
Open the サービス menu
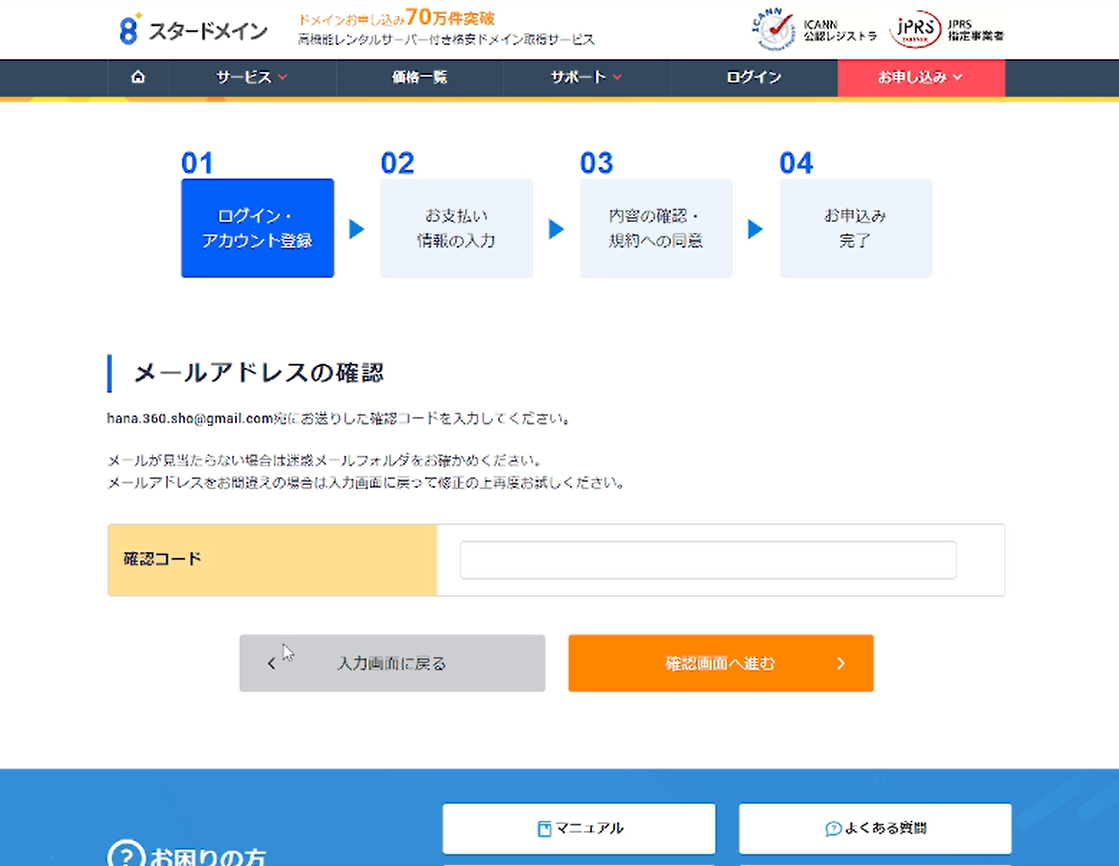[x=252, y=77]
